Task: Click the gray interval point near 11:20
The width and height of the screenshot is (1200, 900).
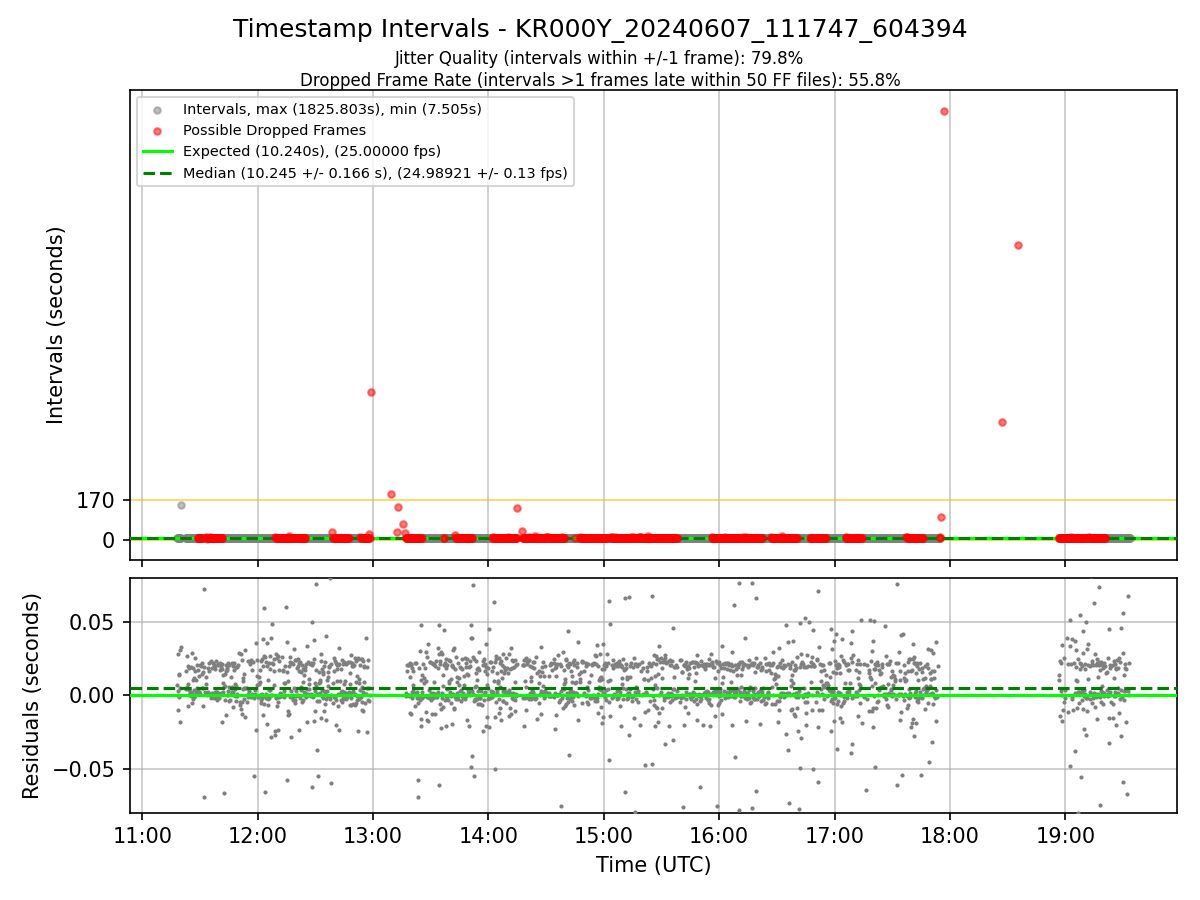Action: pyautogui.click(x=181, y=505)
